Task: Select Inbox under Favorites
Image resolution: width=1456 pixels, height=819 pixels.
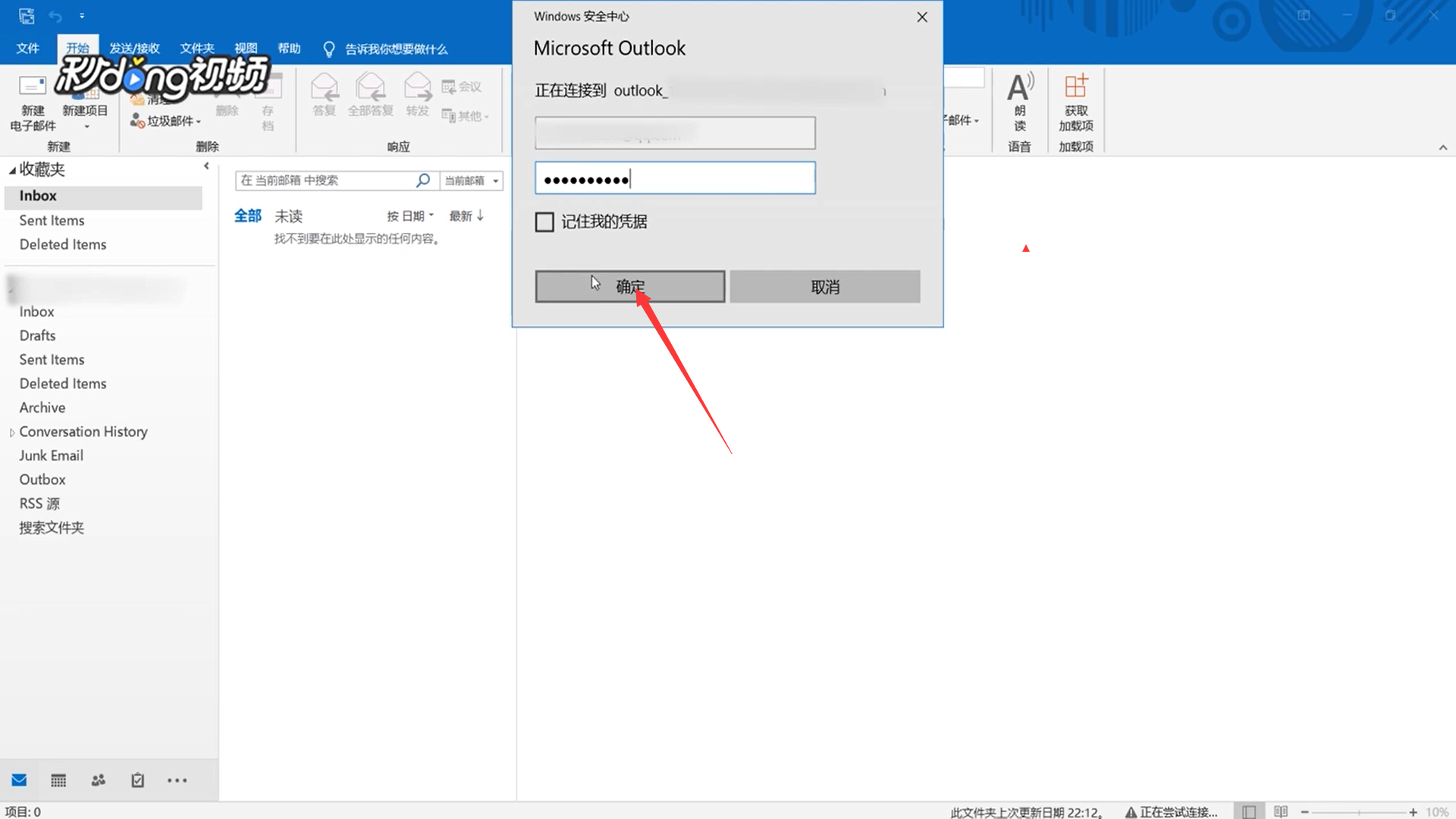Action: 103,196
